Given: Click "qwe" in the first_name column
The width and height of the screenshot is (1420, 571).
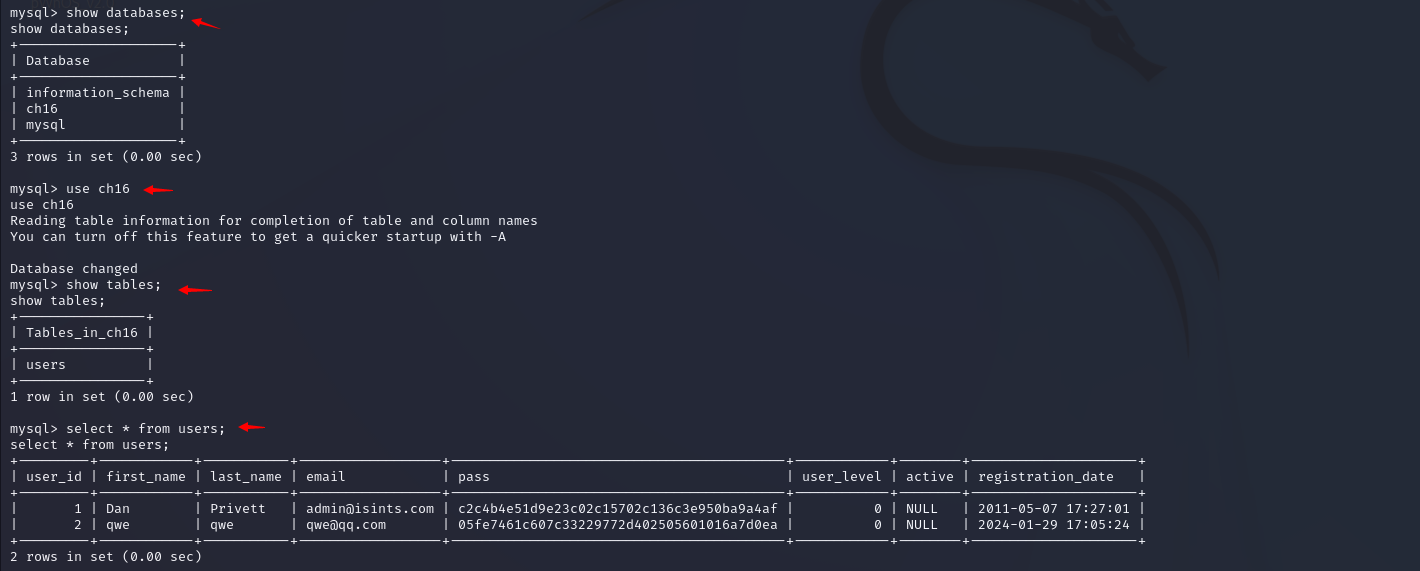Looking at the screenshot, I should tap(118, 524).
